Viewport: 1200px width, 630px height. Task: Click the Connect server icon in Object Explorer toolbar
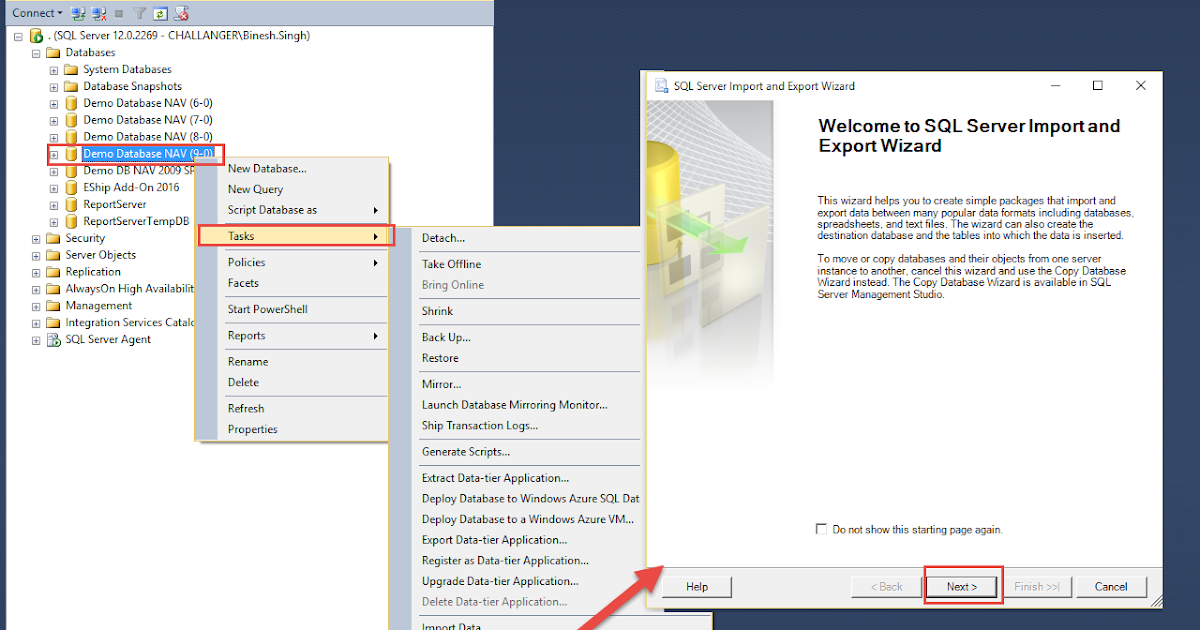77,13
